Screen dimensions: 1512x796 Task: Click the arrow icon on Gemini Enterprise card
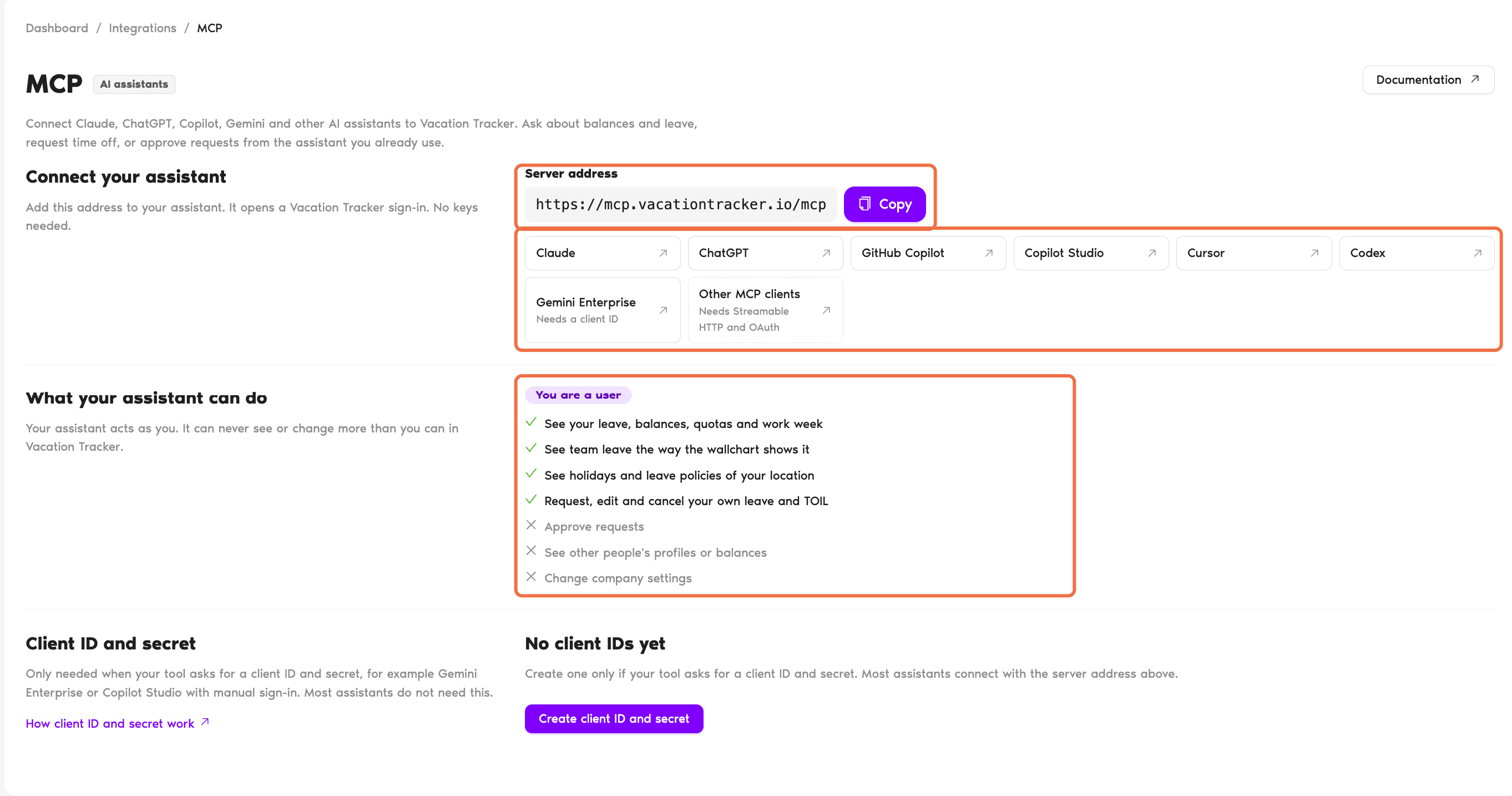click(663, 310)
